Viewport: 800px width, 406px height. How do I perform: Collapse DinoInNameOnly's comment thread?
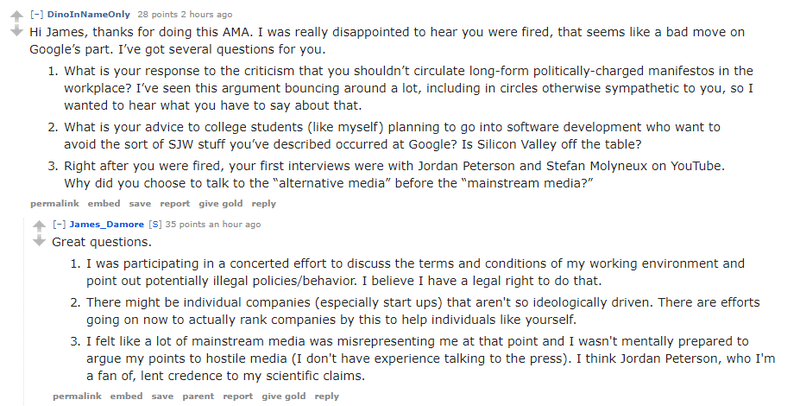coord(36,14)
